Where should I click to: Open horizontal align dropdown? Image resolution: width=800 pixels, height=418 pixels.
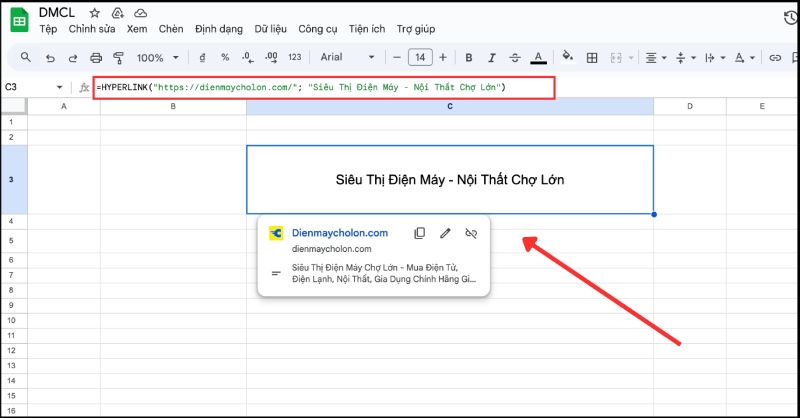point(656,58)
